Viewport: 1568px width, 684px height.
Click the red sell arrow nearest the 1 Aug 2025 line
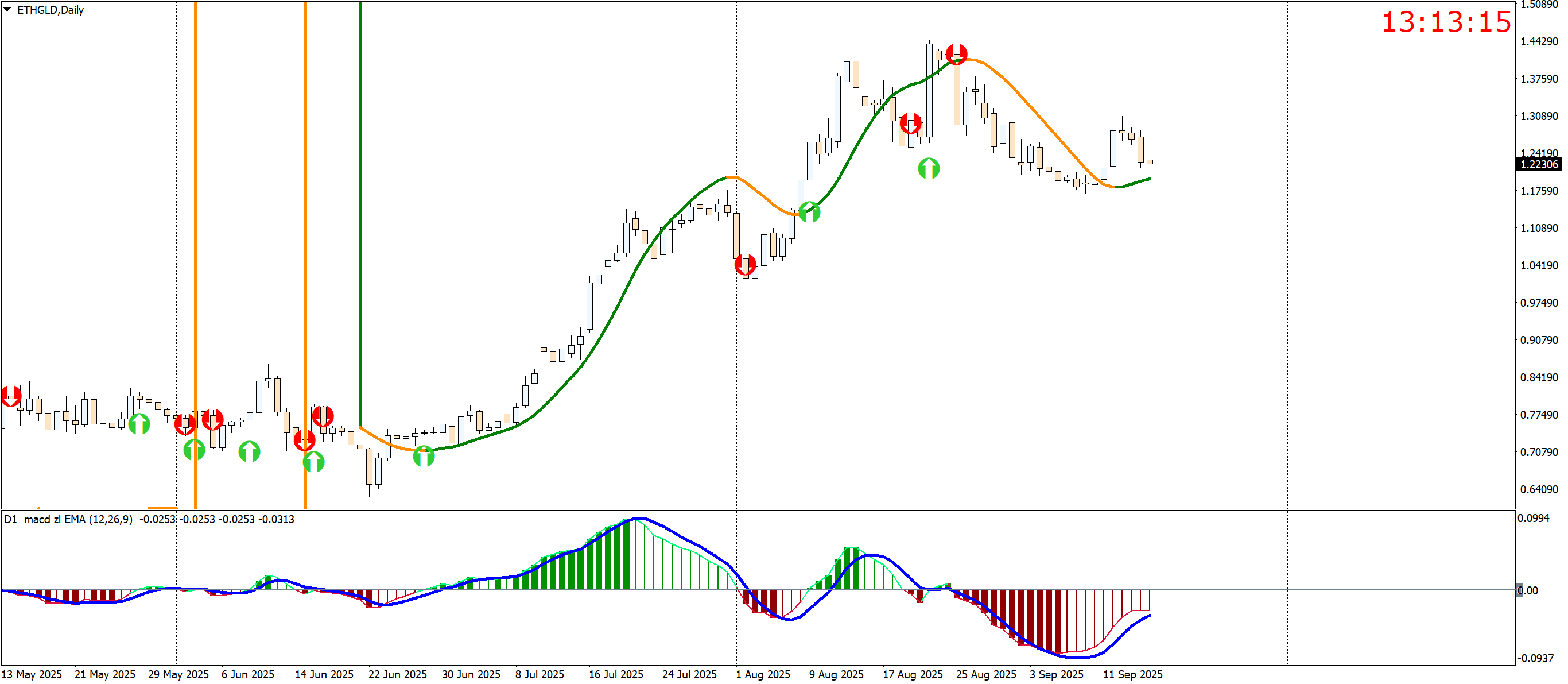pos(745,265)
